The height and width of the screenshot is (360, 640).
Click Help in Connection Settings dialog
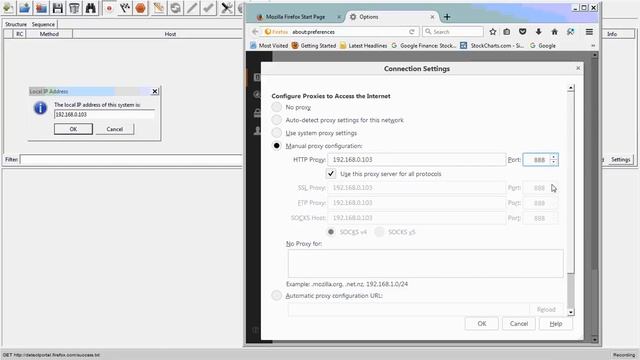point(556,323)
